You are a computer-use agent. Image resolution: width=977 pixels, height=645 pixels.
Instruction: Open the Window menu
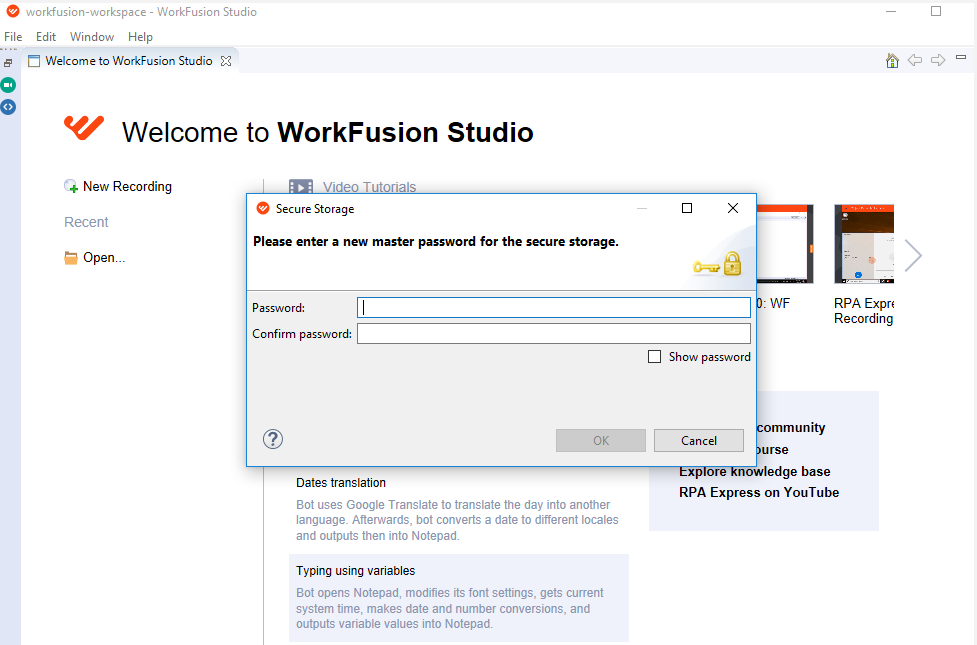click(92, 37)
